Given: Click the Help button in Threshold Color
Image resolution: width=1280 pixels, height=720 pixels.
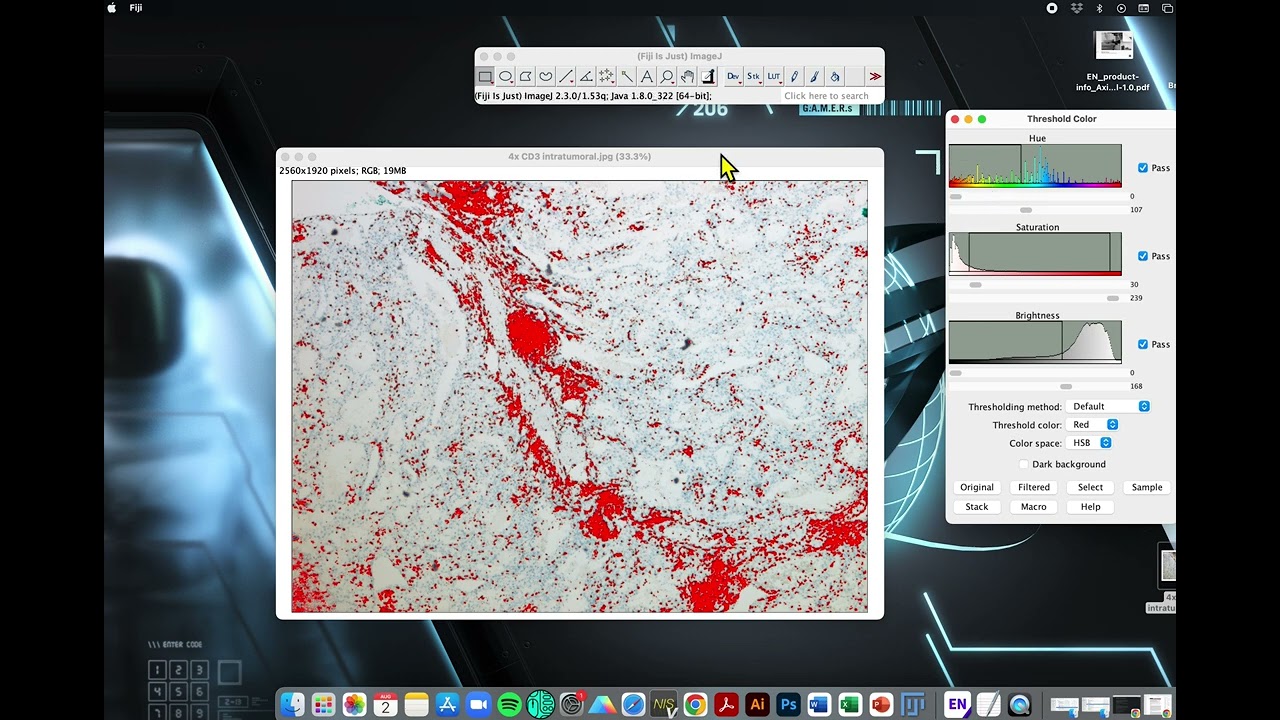Looking at the screenshot, I should pyautogui.click(x=1090, y=507).
